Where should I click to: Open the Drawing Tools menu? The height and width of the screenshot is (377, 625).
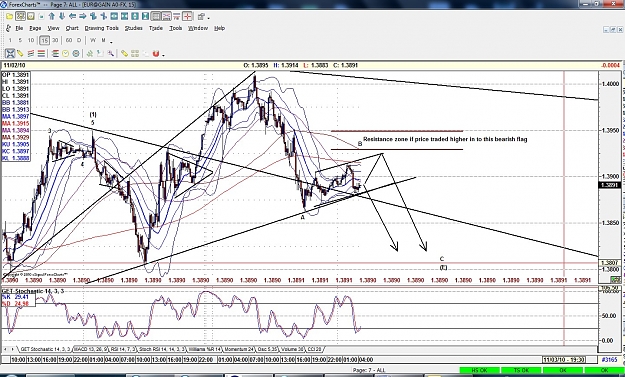coord(102,28)
